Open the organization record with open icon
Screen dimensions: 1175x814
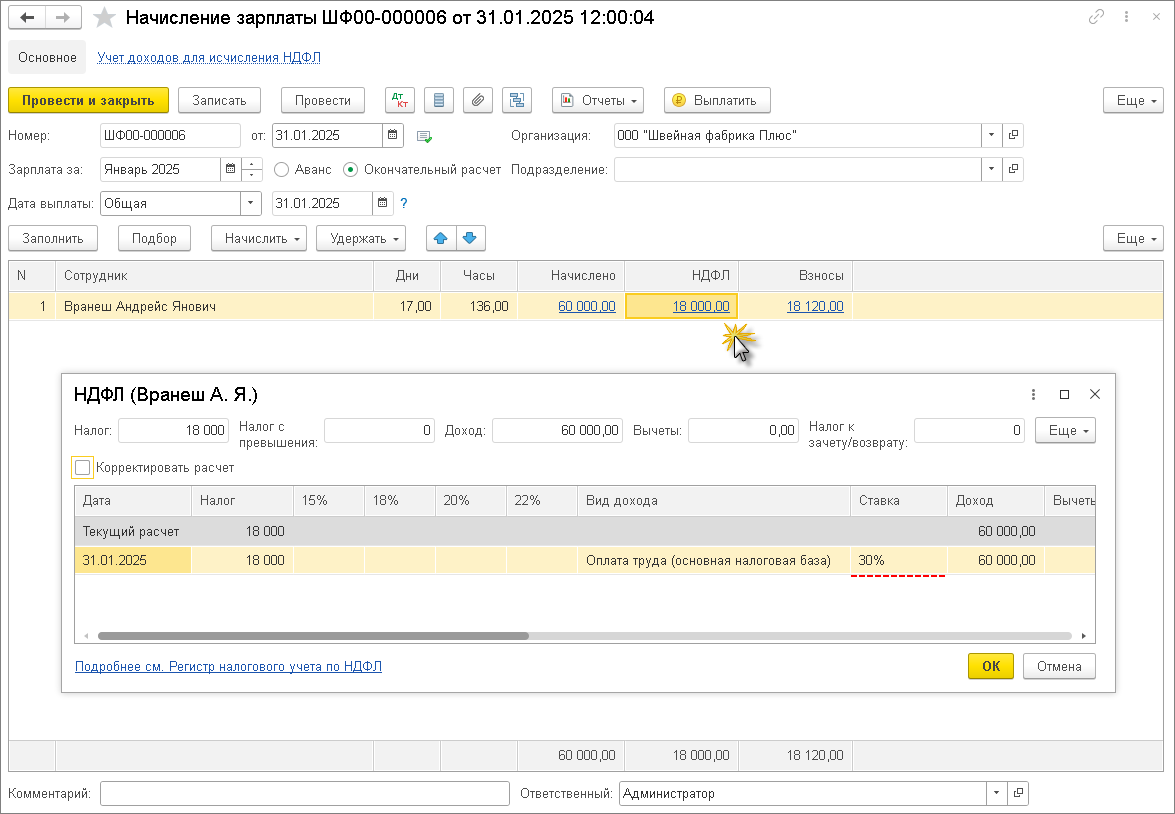[1013, 136]
